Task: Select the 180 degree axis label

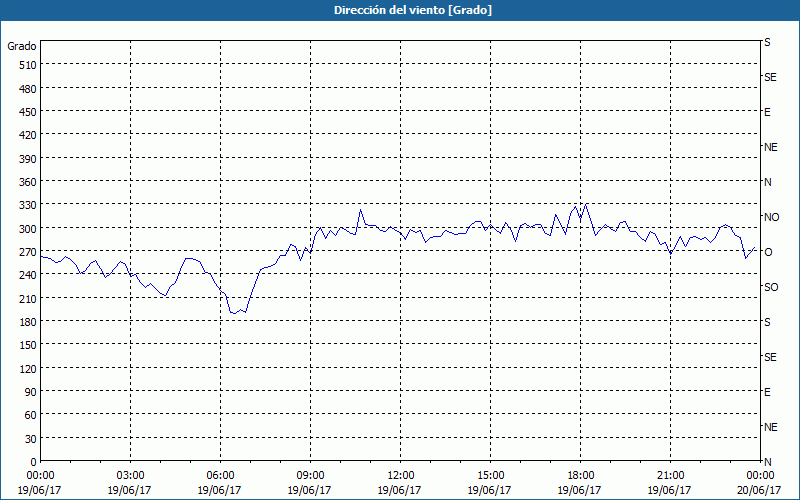Action: (x=28, y=322)
